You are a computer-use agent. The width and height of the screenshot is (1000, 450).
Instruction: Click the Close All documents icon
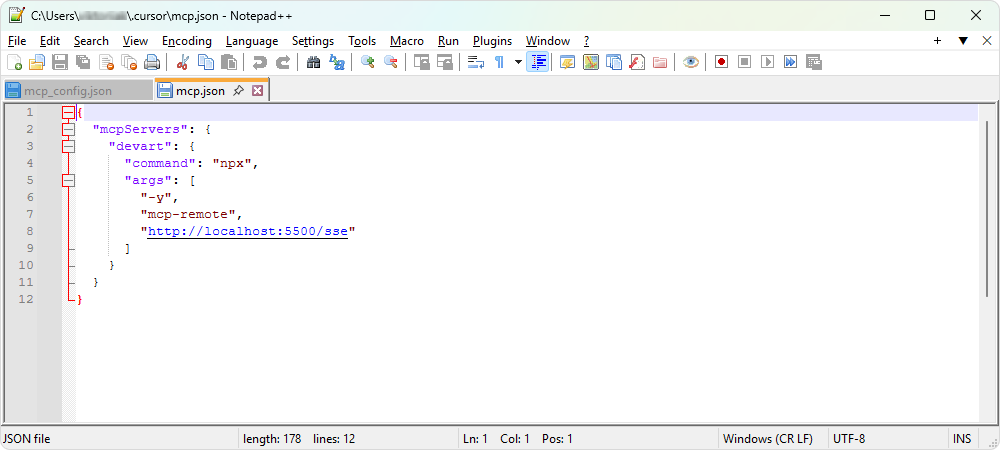[x=129, y=62]
